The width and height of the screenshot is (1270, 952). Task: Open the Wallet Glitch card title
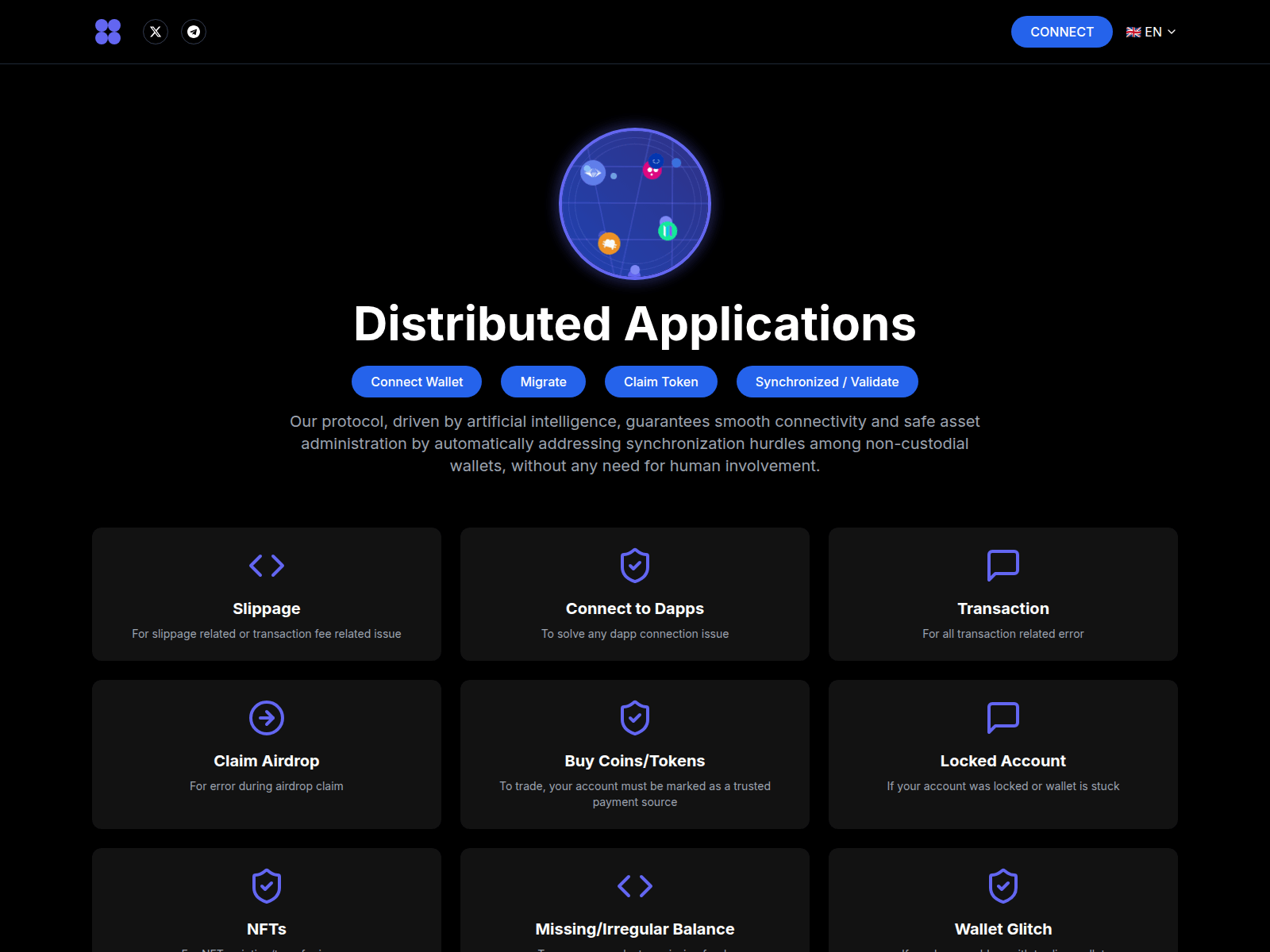click(x=1003, y=929)
